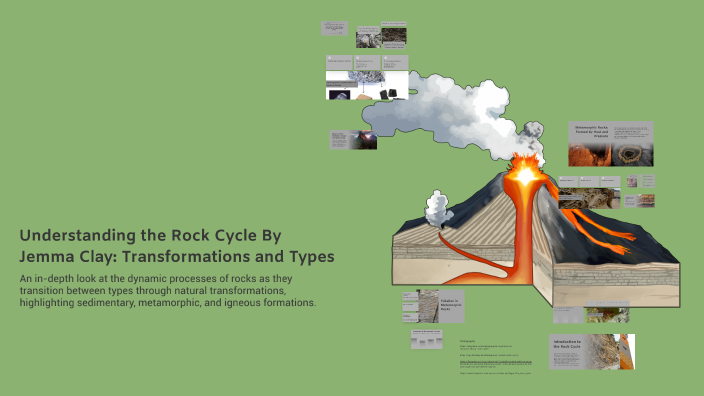Screen dimensions: 704x396
Task: Open the Bibliography text block
Action: coord(496,357)
